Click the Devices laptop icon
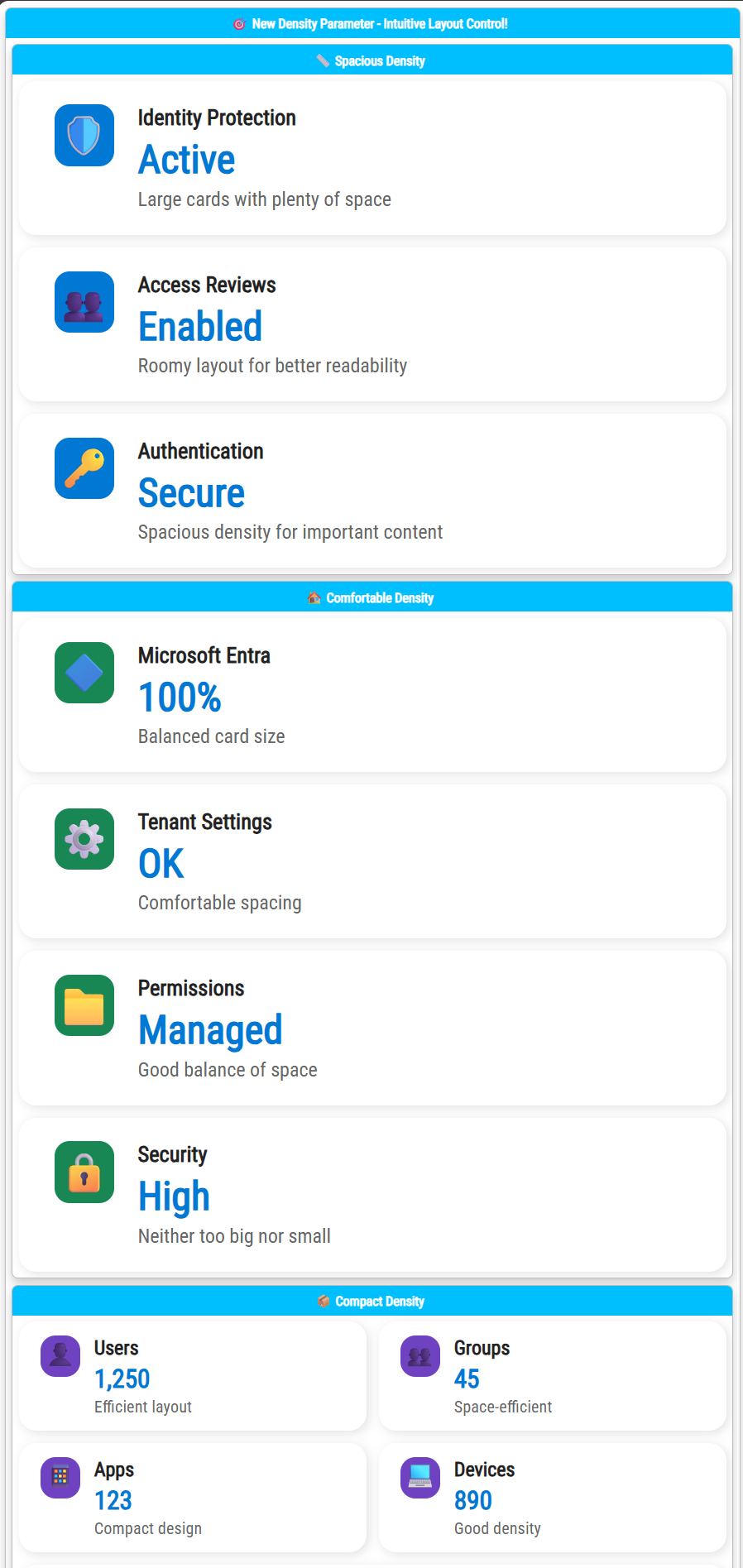 pos(420,1478)
